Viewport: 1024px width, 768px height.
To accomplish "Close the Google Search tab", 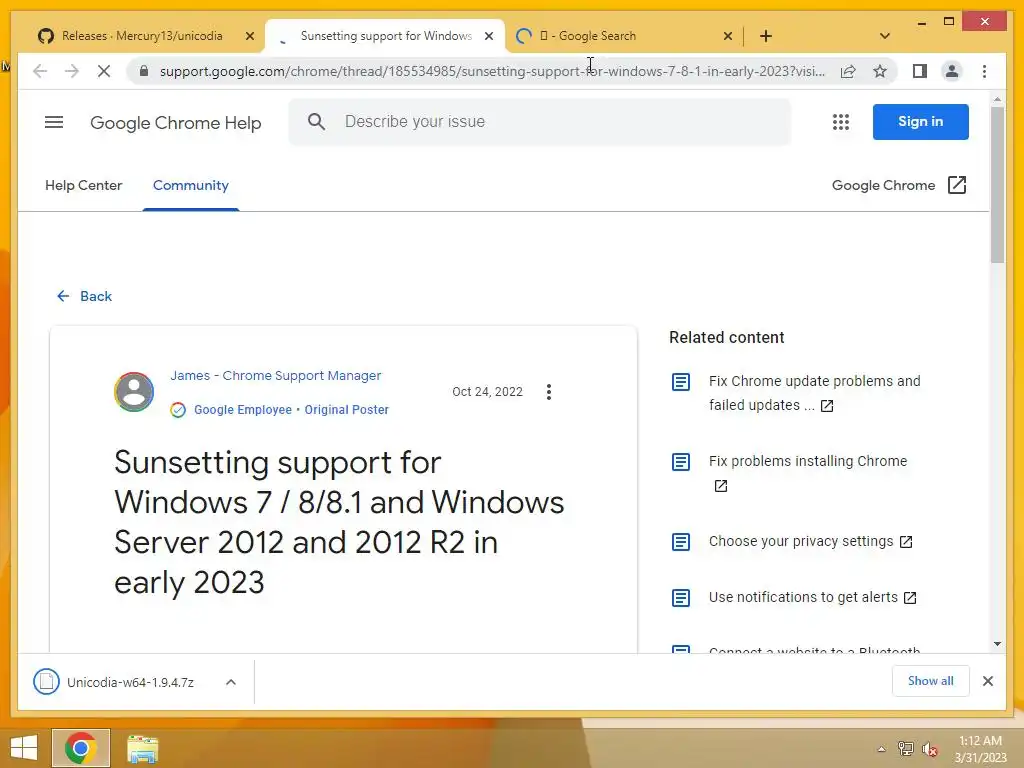I will (728, 37).
